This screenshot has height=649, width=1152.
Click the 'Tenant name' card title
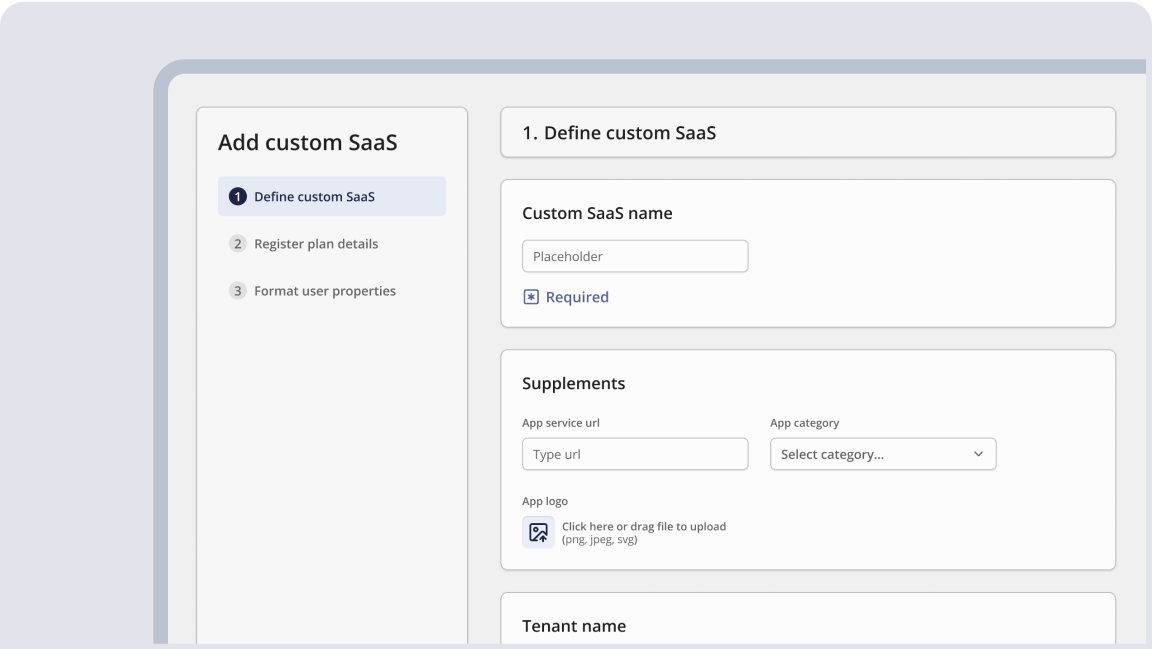point(574,626)
